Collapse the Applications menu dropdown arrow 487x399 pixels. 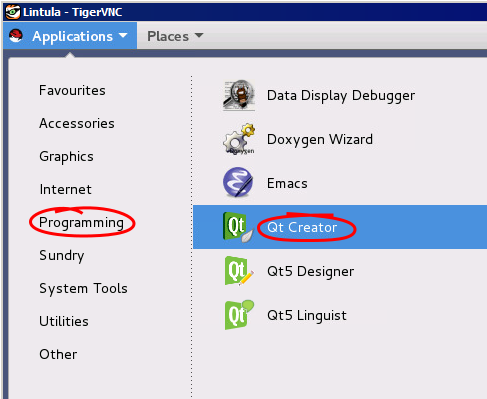click(123, 35)
